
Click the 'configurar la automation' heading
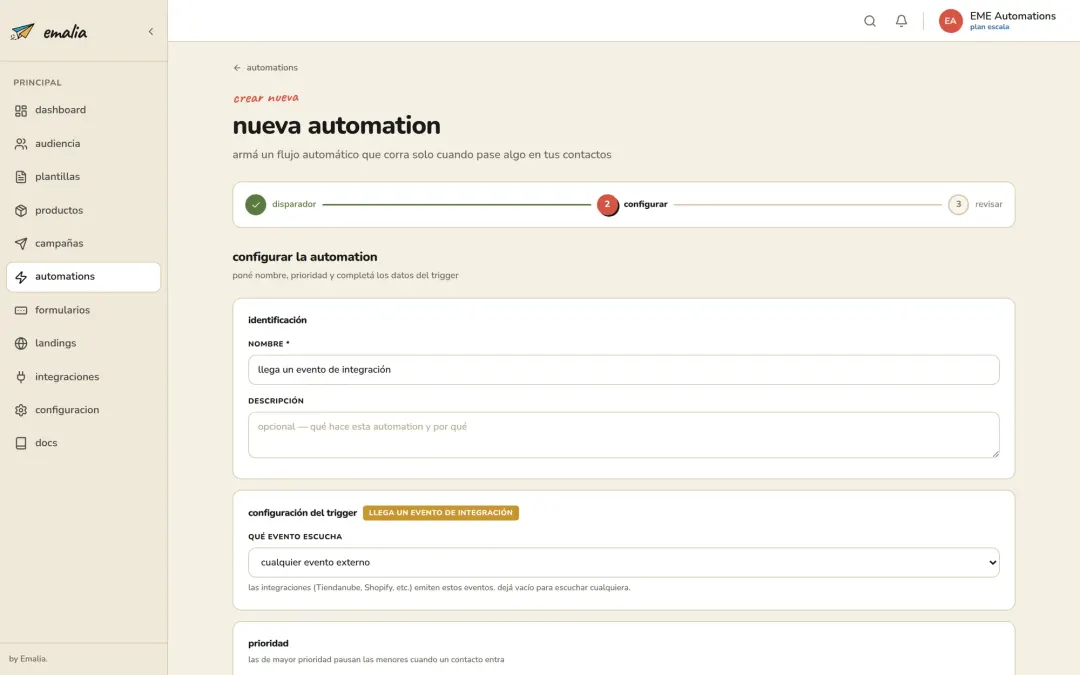[304, 257]
